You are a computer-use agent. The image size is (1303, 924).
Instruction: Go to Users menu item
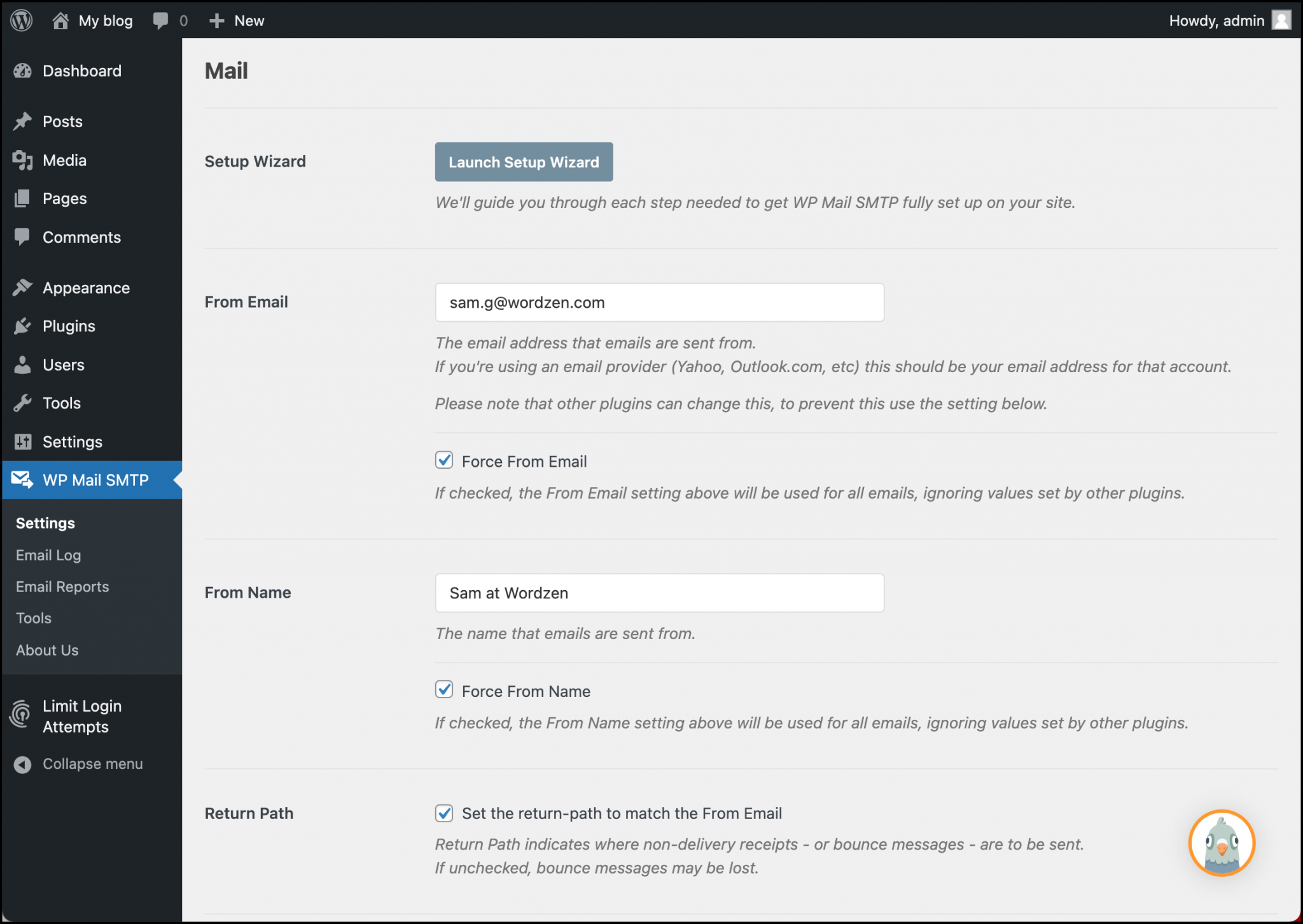pyautogui.click(x=92, y=365)
